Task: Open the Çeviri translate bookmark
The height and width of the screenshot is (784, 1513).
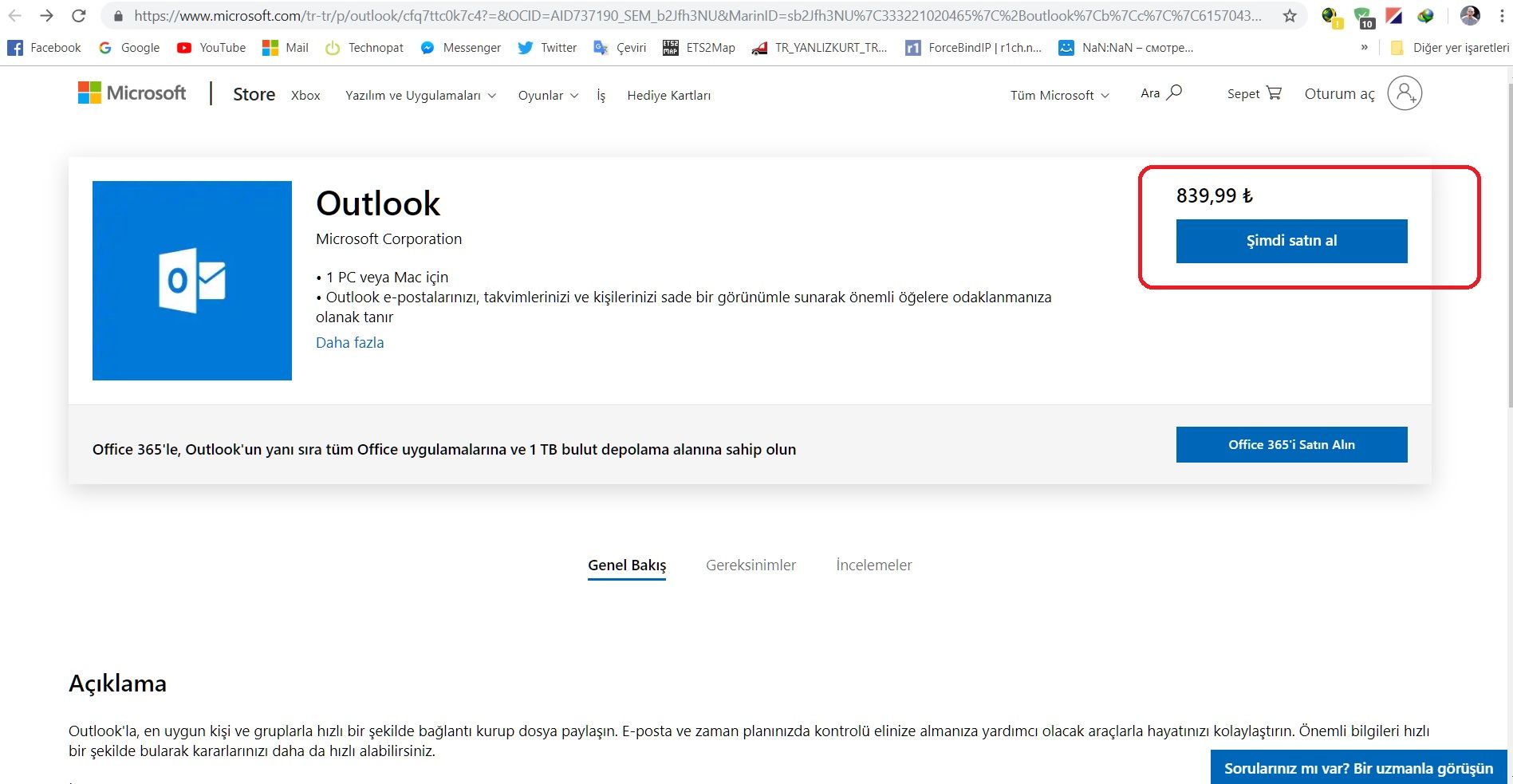Action: (x=620, y=48)
